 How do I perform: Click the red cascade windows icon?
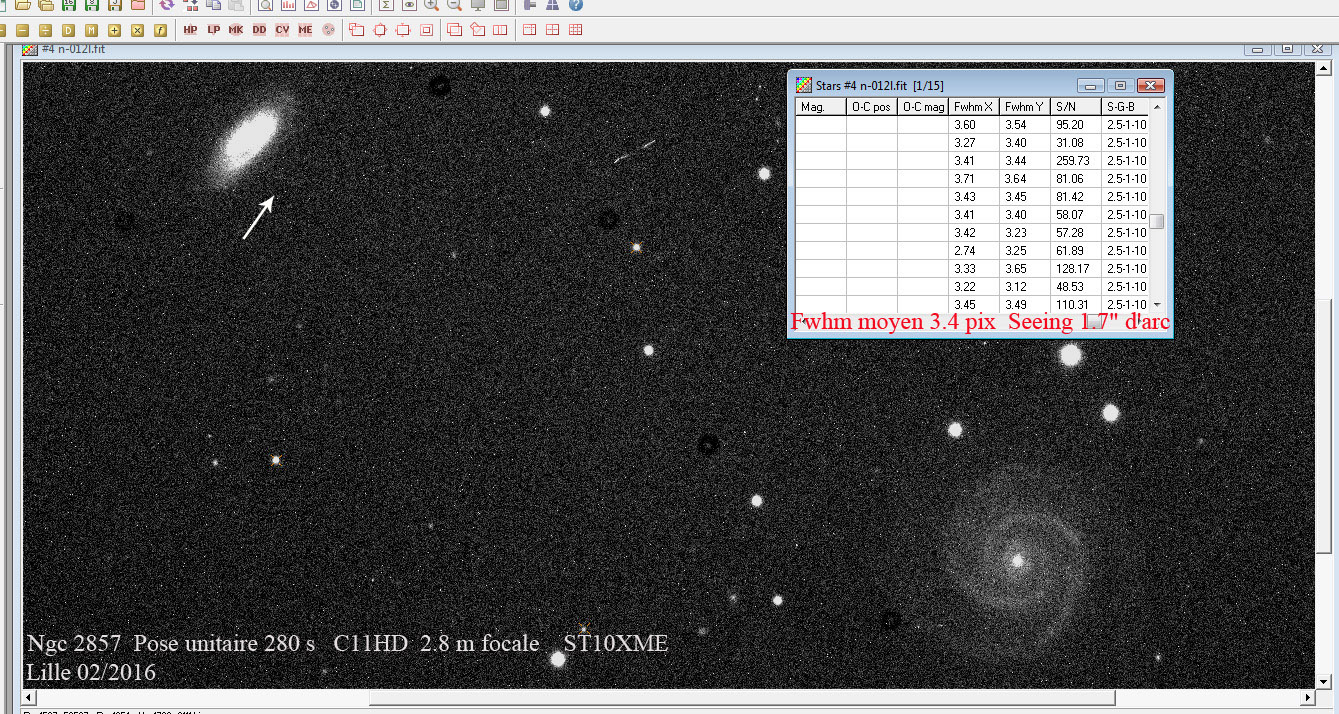pyautogui.click(x=454, y=30)
